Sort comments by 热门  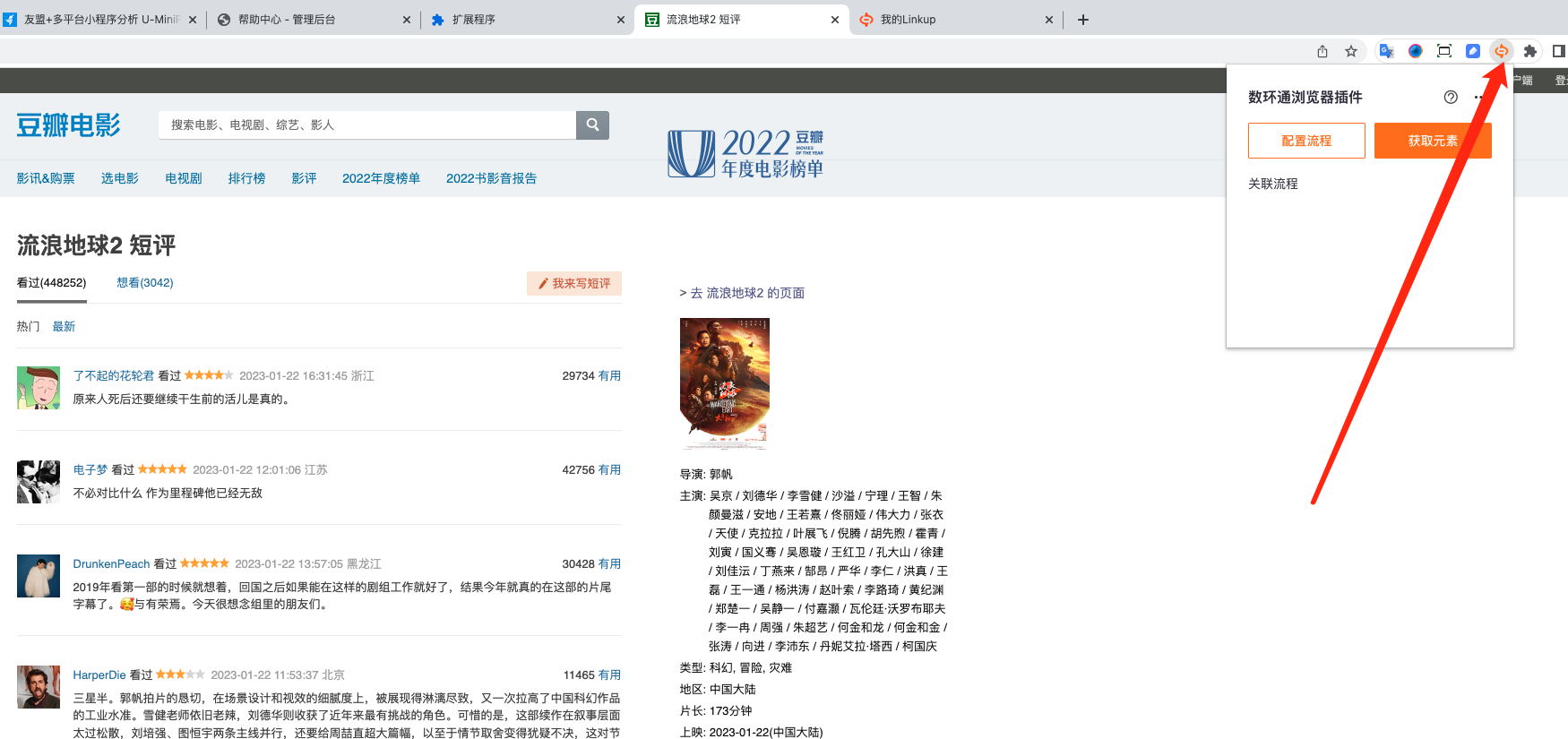coord(28,326)
